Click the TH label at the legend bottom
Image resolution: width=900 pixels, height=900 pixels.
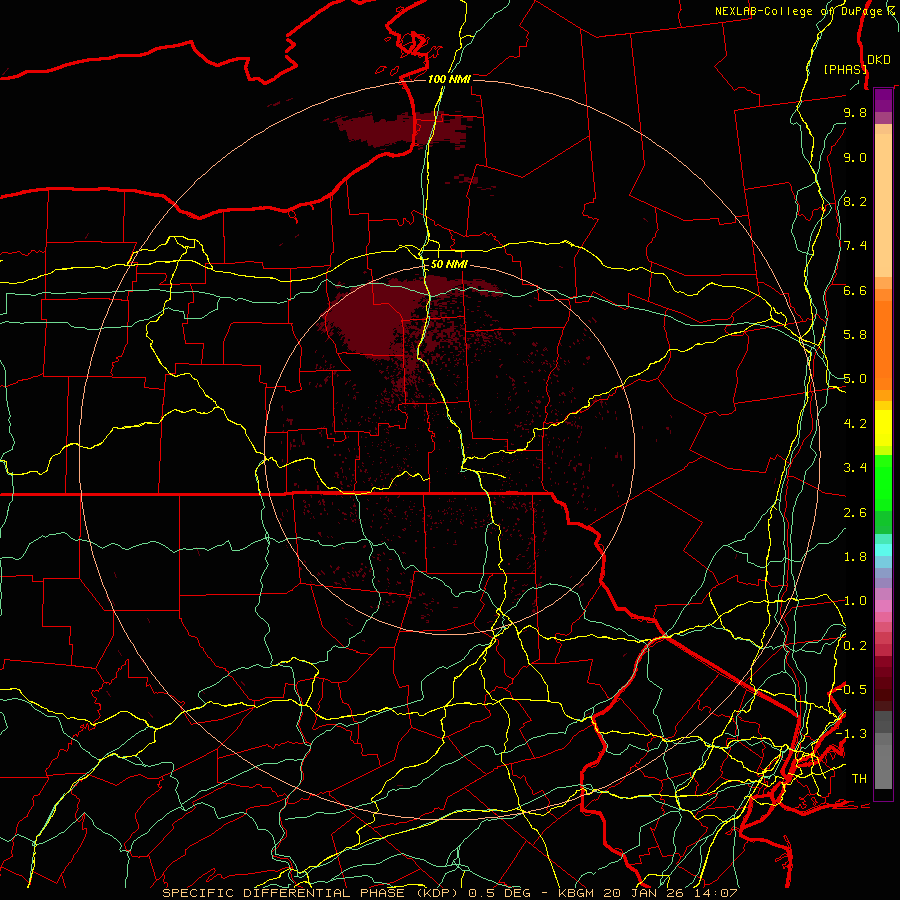click(x=859, y=779)
